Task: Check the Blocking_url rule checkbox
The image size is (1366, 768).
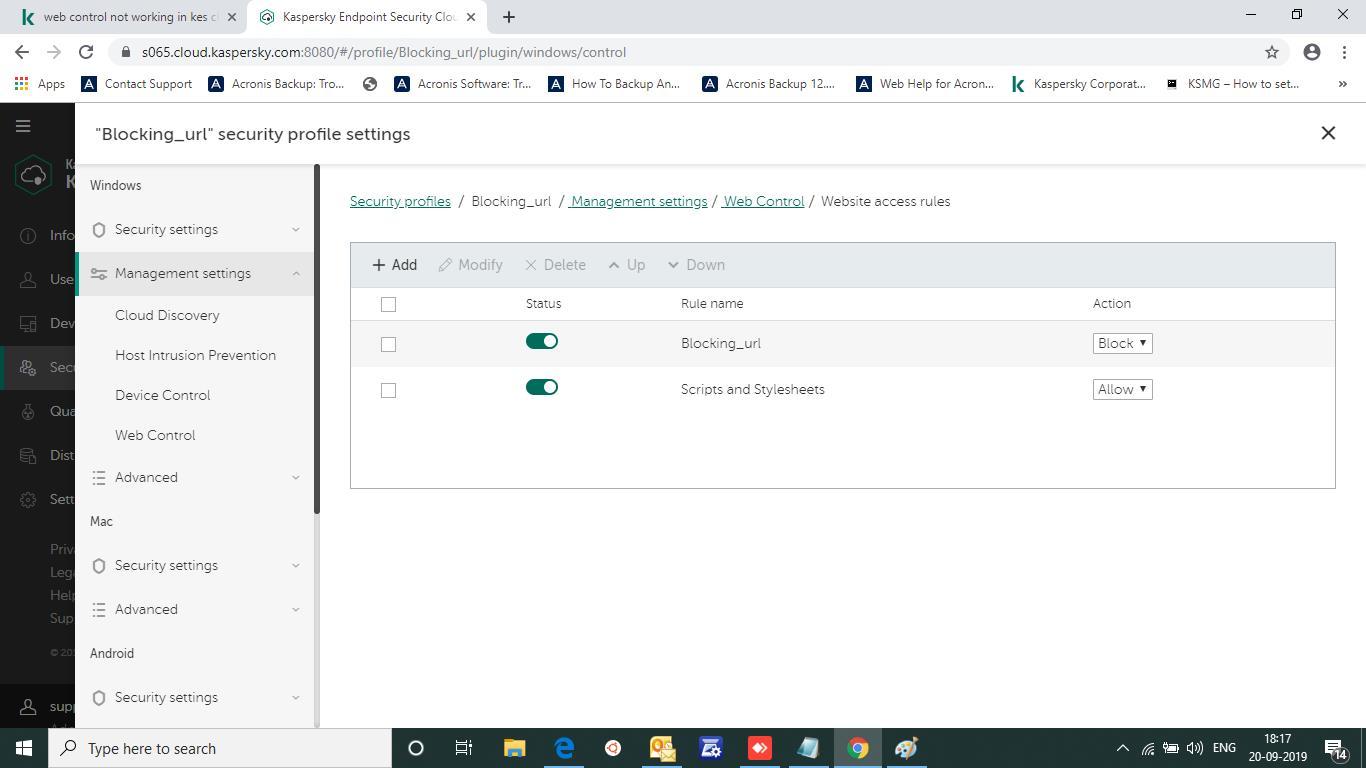Action: pyautogui.click(x=388, y=344)
